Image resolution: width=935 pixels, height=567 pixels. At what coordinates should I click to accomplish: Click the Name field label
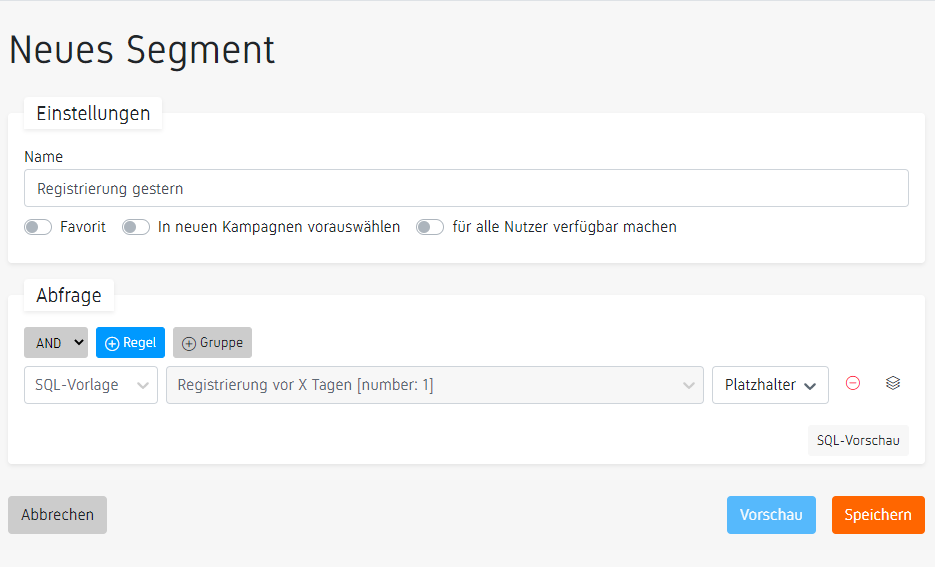pos(44,157)
